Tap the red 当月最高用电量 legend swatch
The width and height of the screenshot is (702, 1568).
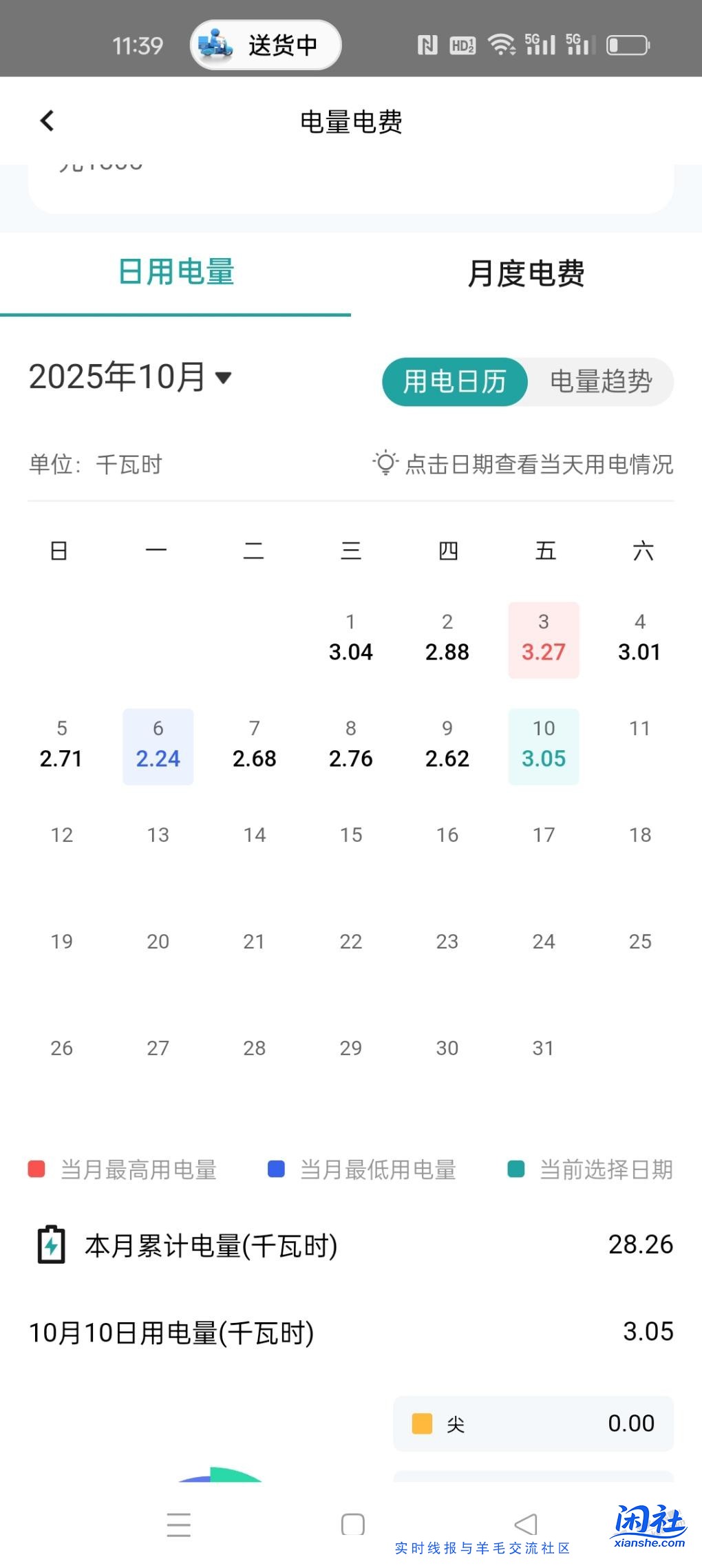tap(36, 1169)
